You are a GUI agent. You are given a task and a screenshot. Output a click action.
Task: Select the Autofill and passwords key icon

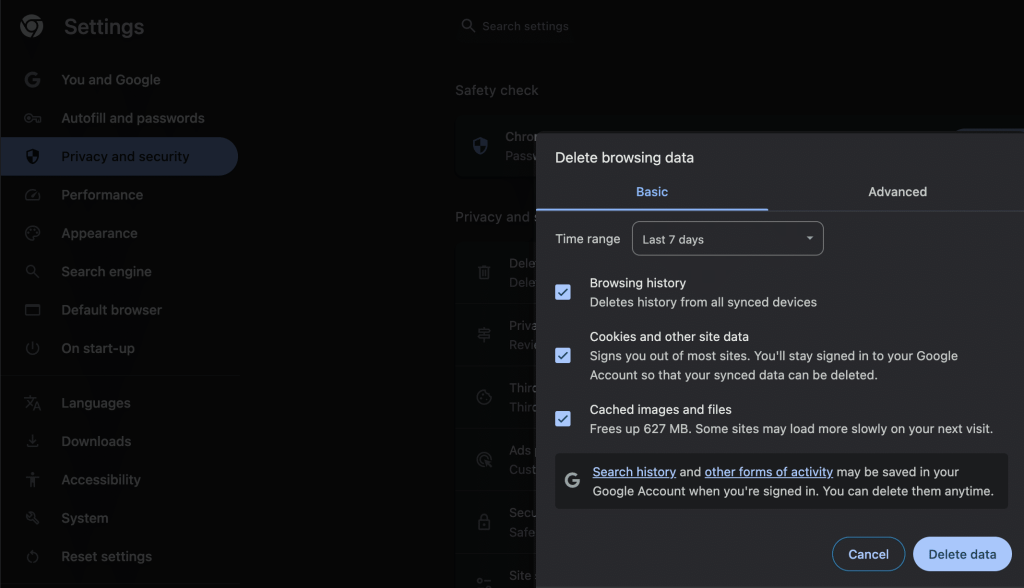tap(33, 118)
